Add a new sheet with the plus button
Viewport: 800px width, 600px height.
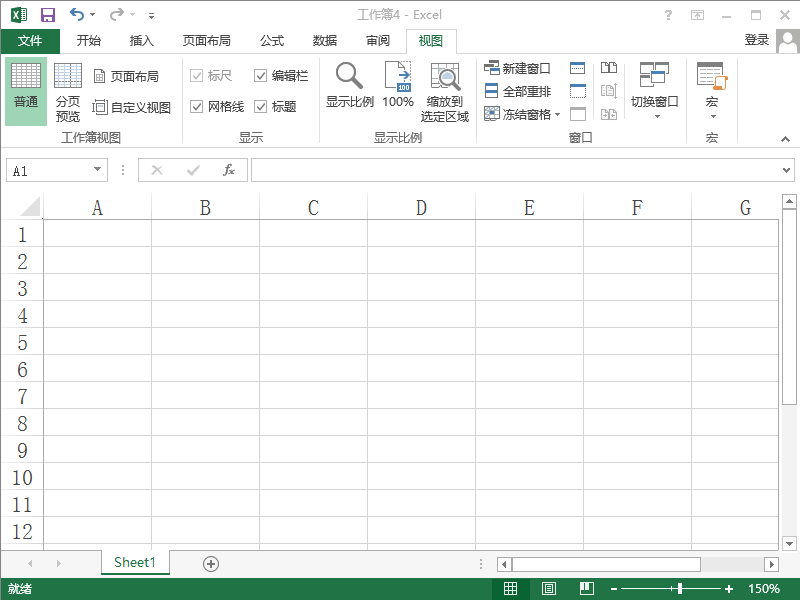210,563
